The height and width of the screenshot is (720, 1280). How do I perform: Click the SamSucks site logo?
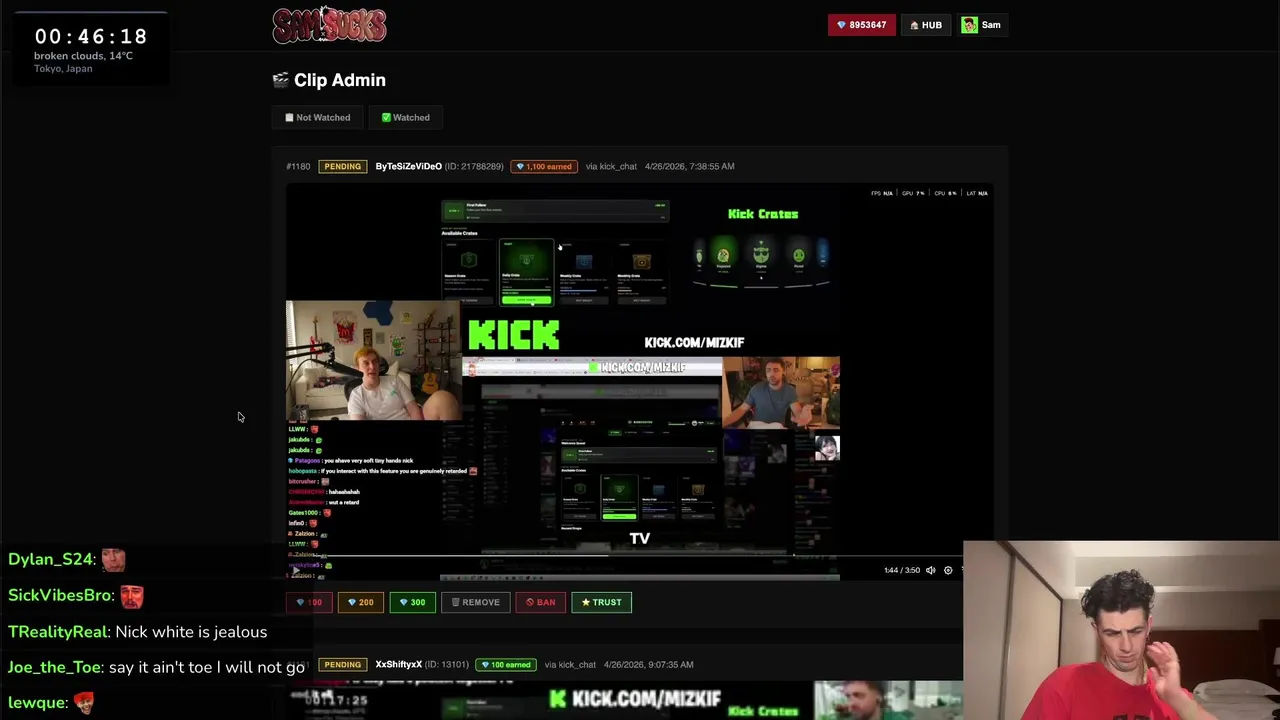coord(329,25)
